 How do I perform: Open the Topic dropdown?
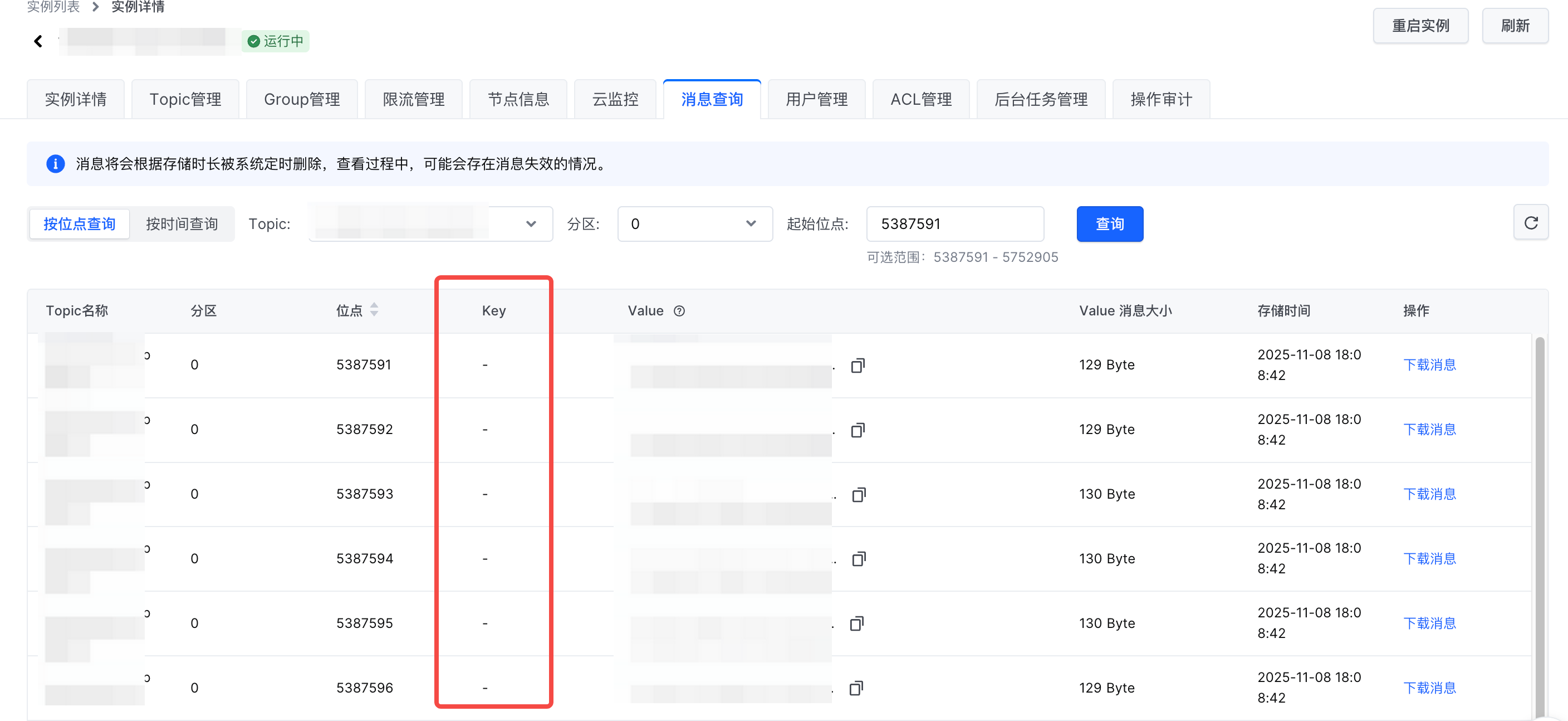(430, 223)
